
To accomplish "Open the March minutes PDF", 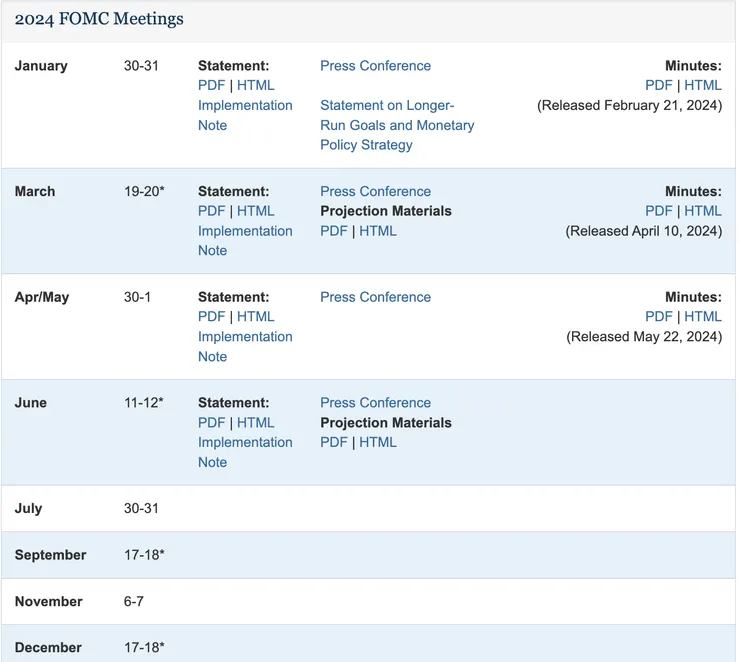I will pyautogui.click(x=659, y=211).
